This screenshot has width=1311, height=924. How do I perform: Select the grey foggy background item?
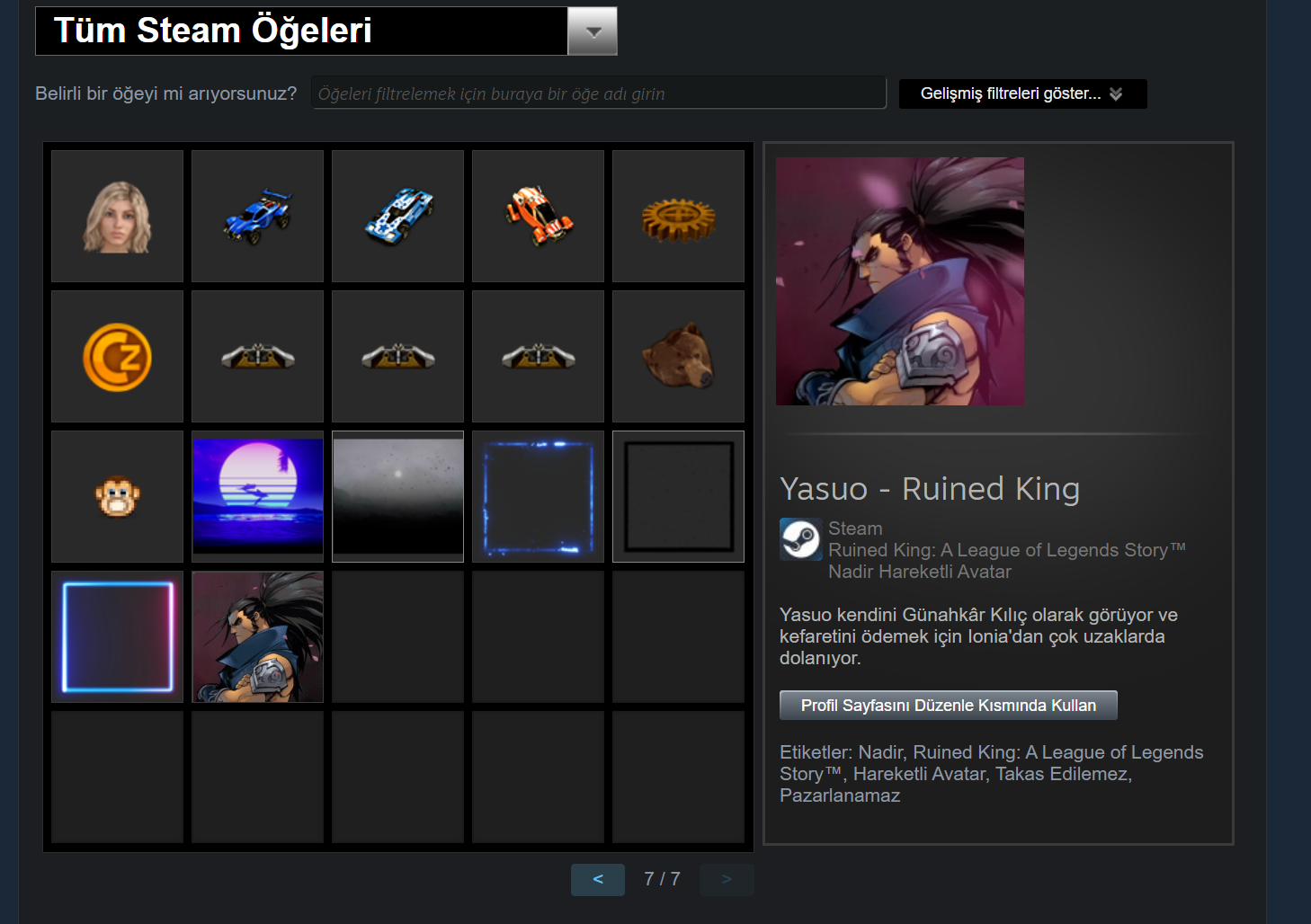397,496
